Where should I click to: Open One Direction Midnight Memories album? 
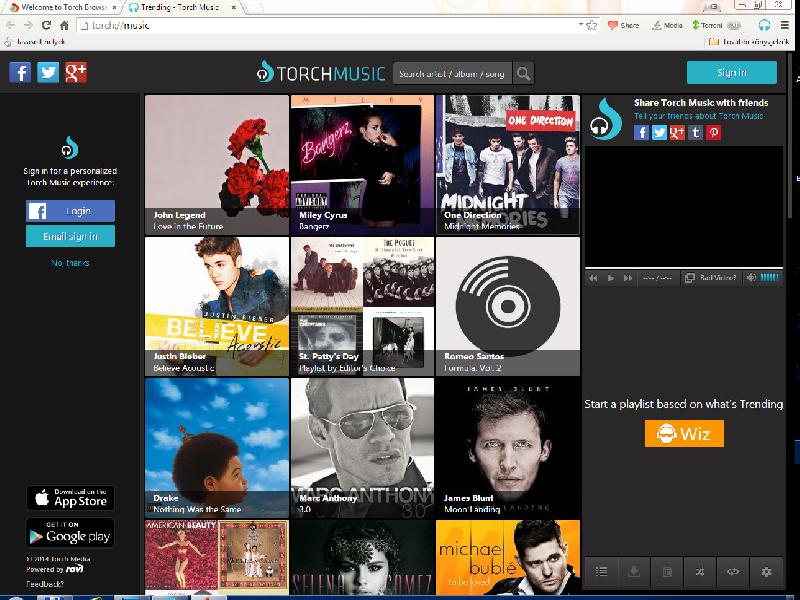508,165
